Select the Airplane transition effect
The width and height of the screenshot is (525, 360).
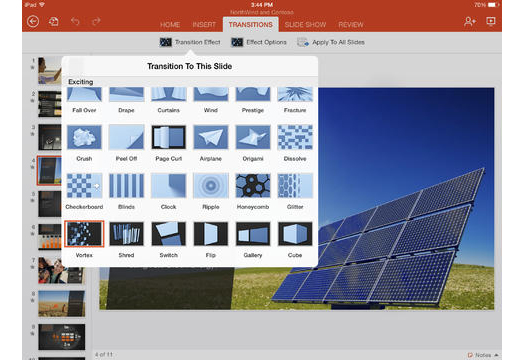211,143
